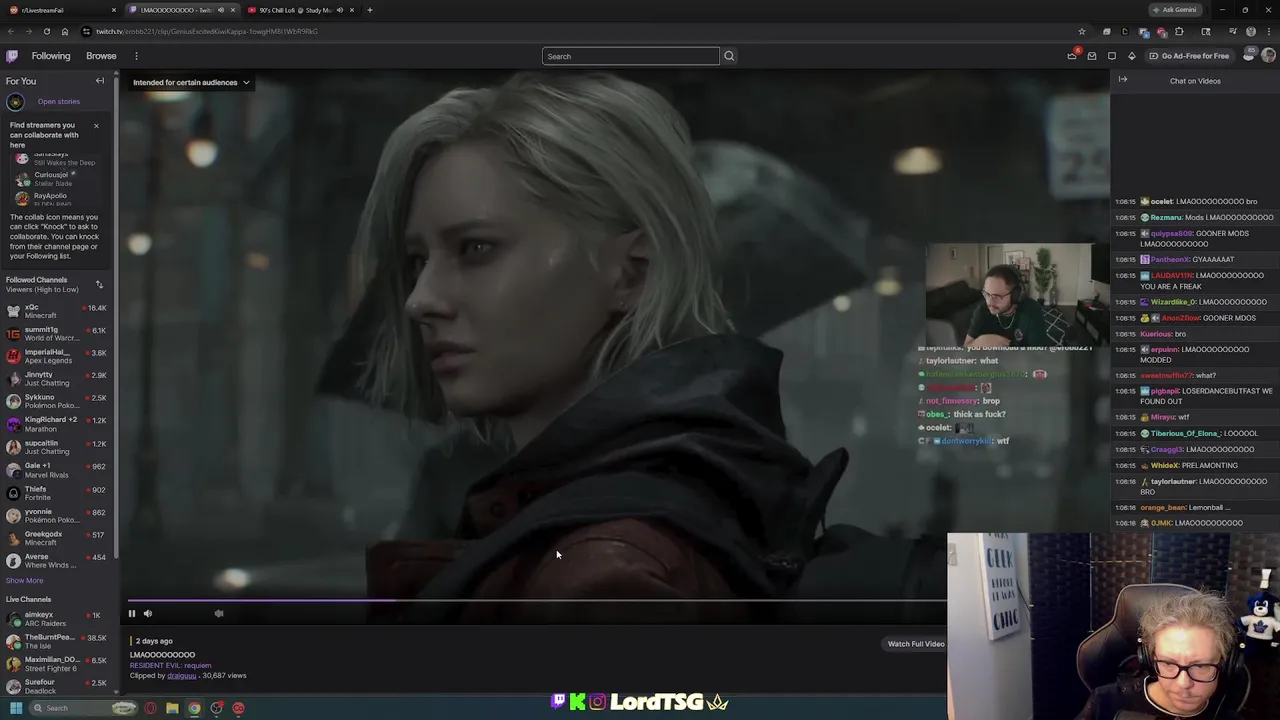Click Open stories link
The width and height of the screenshot is (1280, 720).
click(59, 102)
